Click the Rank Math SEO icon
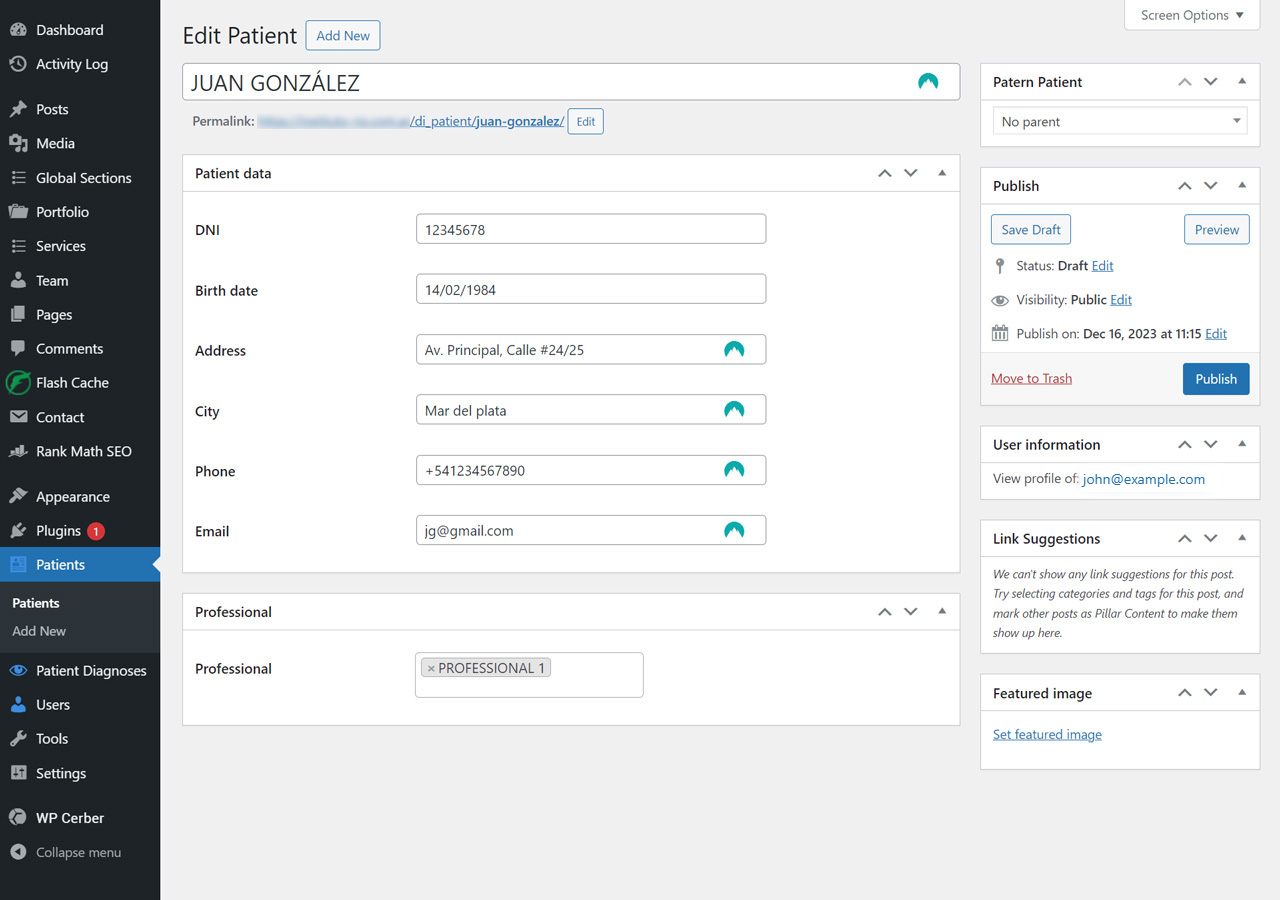1280x900 pixels. click(x=18, y=451)
